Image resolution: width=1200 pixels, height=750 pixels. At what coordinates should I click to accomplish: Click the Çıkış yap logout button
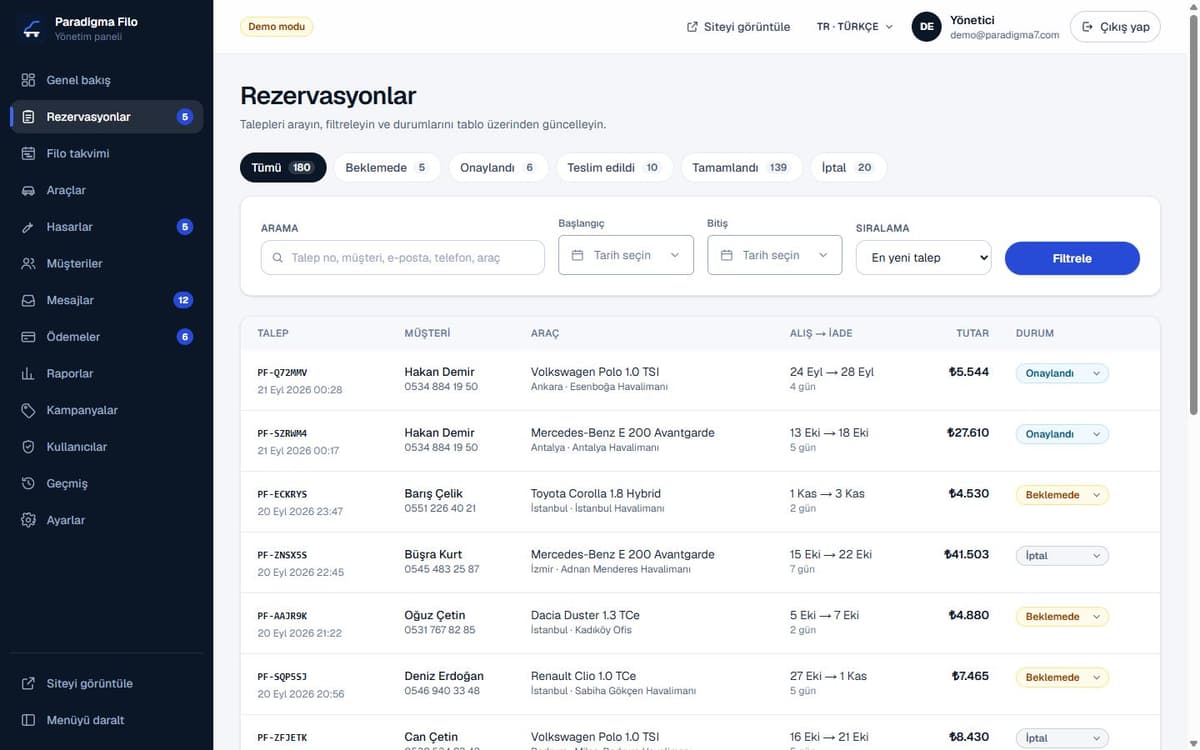(x=1115, y=27)
